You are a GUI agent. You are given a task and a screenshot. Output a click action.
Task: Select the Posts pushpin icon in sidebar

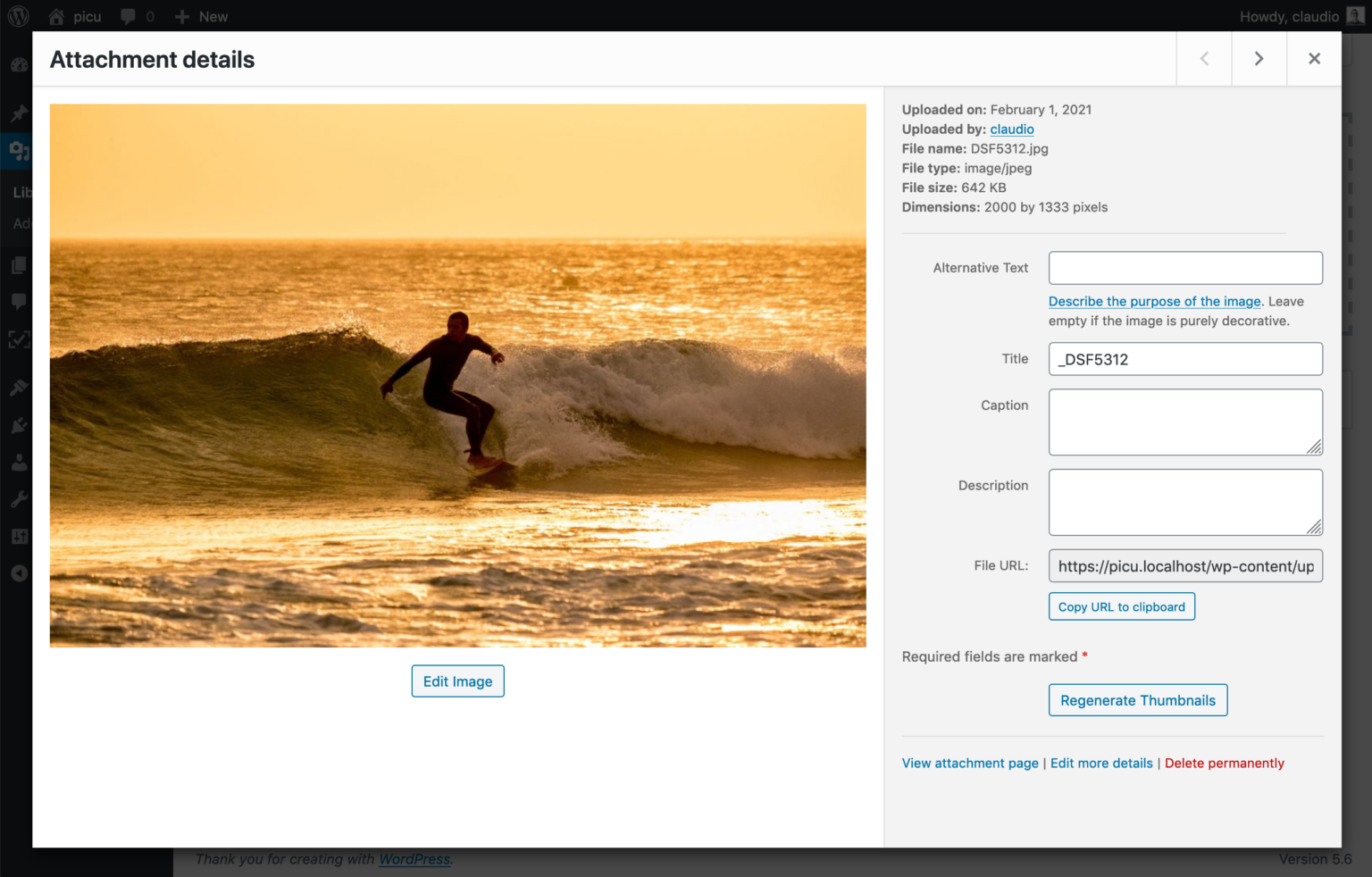click(18, 113)
